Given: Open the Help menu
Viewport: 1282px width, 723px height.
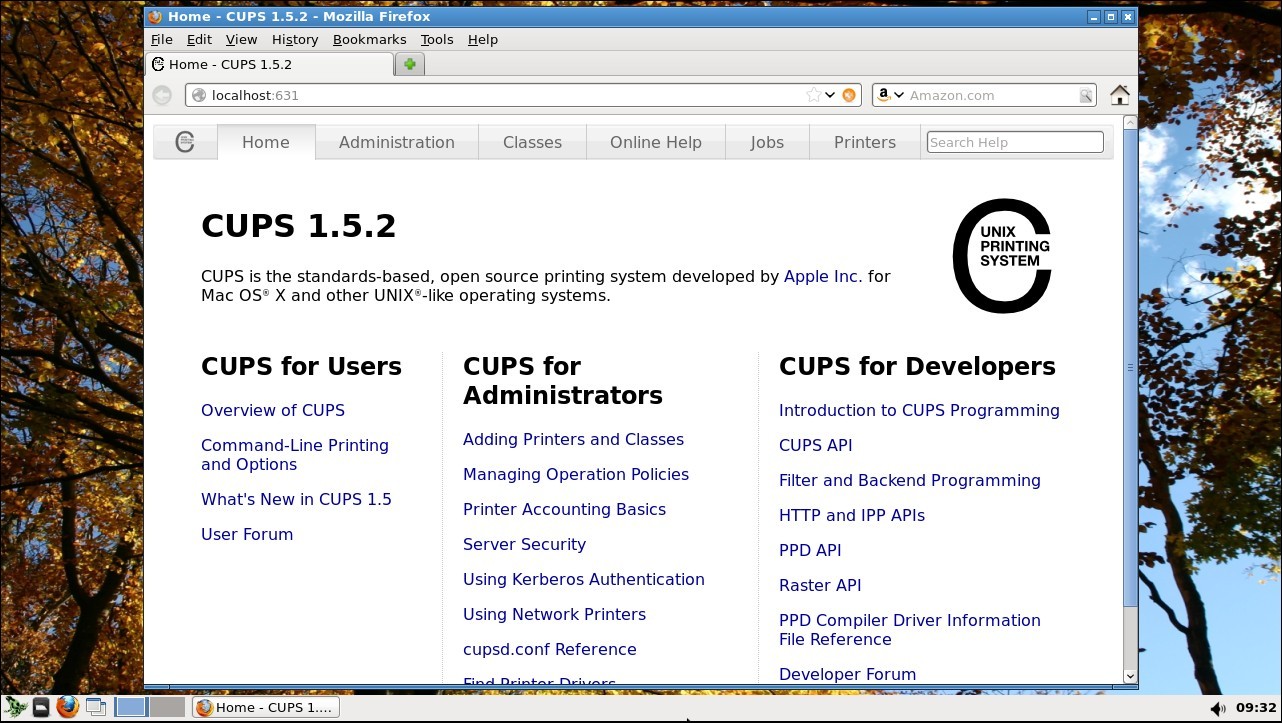Looking at the screenshot, I should [x=482, y=39].
